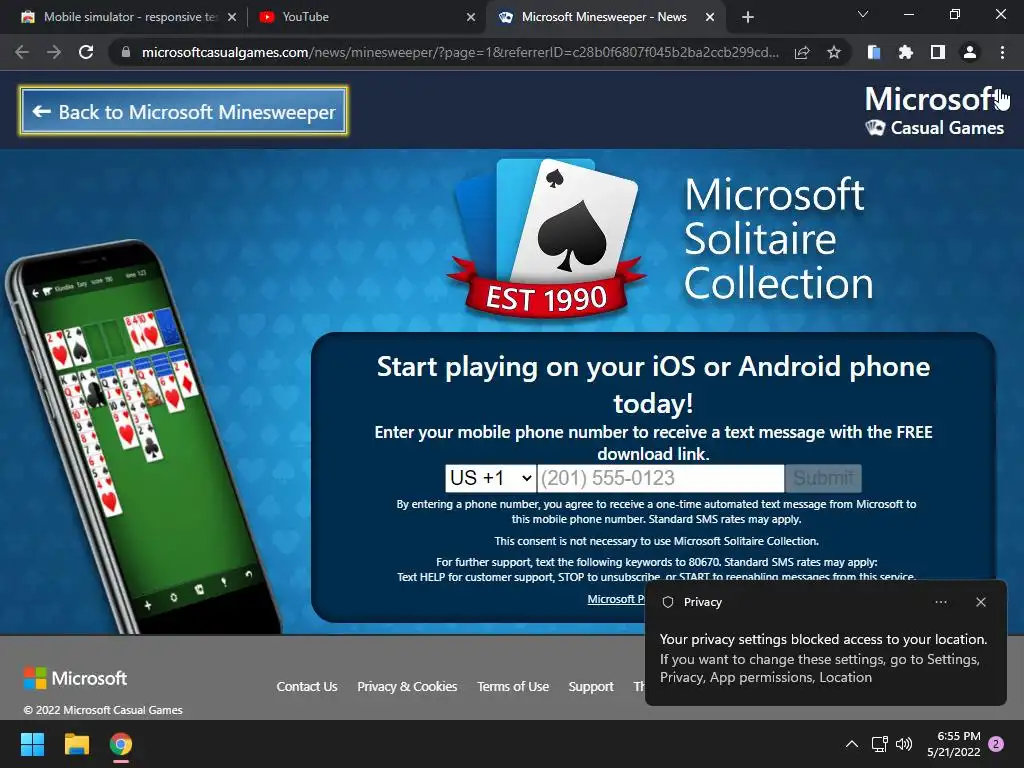
Task: Open the Microsoft Privacy link
Action: 615,599
